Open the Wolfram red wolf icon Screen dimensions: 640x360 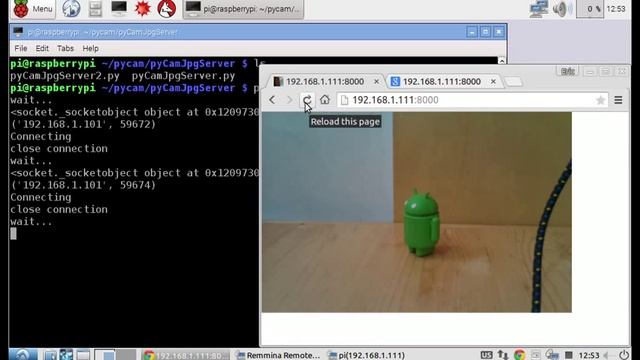(167, 9)
